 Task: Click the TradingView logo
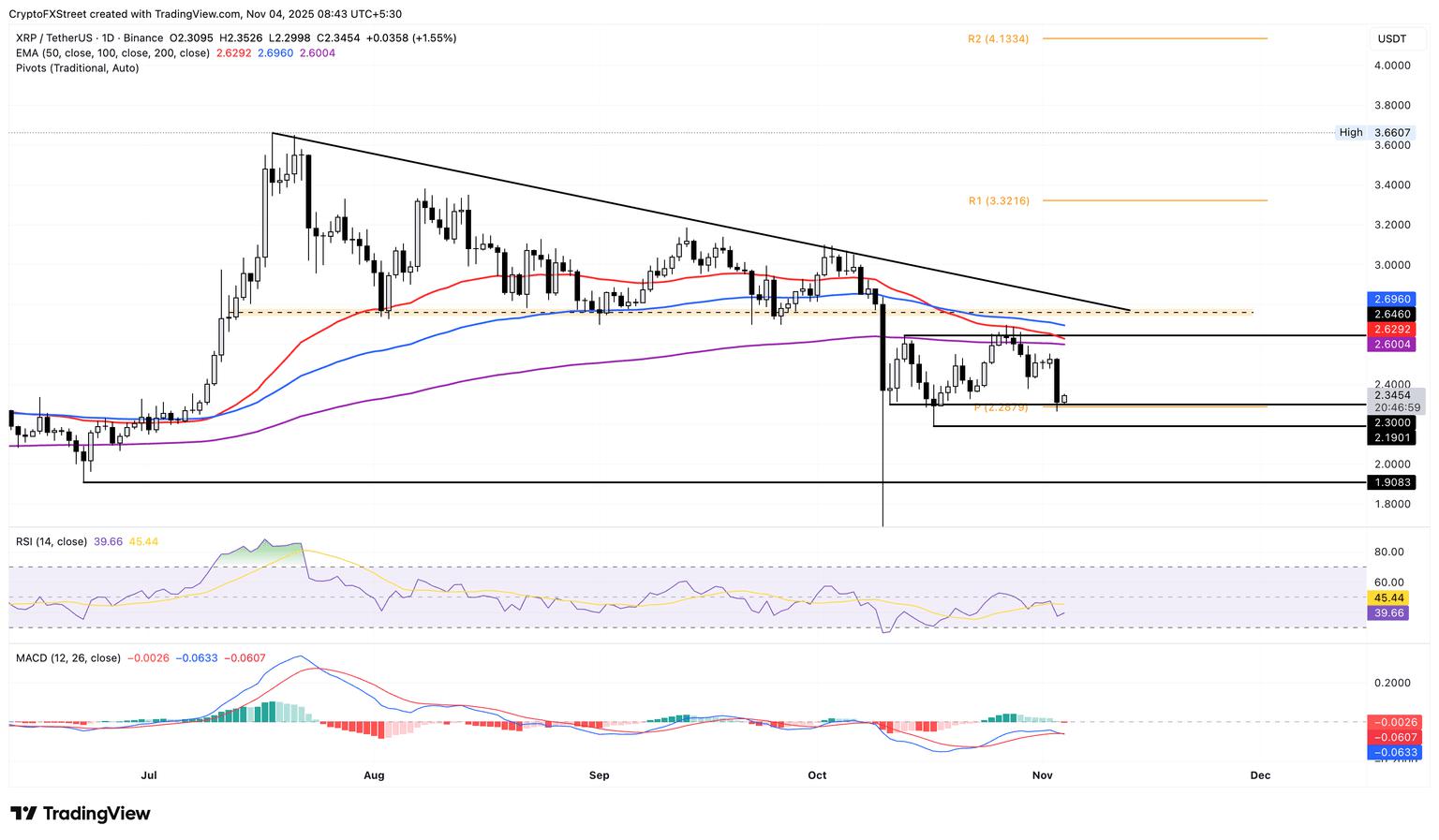click(80, 813)
